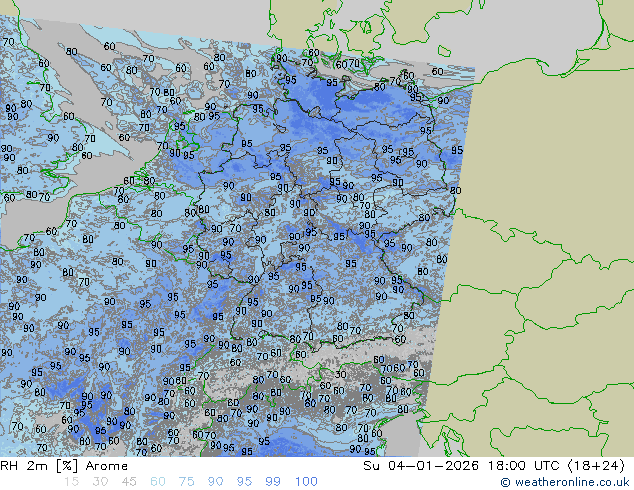The image size is (634, 490).
Task: Select the 'RH 2m [%]' title text
Action: tap(39, 466)
